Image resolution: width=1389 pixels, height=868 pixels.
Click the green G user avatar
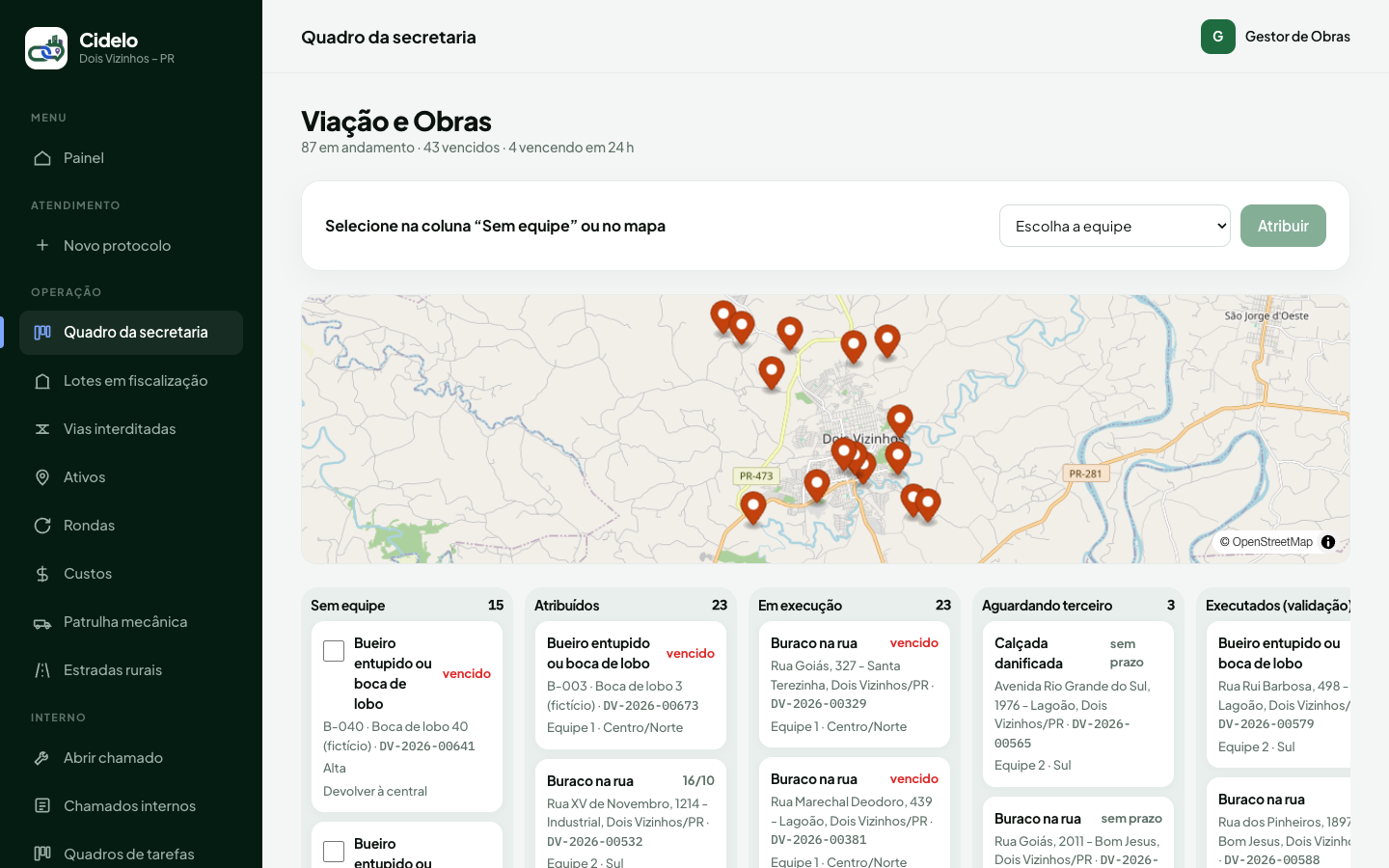coord(1218,37)
